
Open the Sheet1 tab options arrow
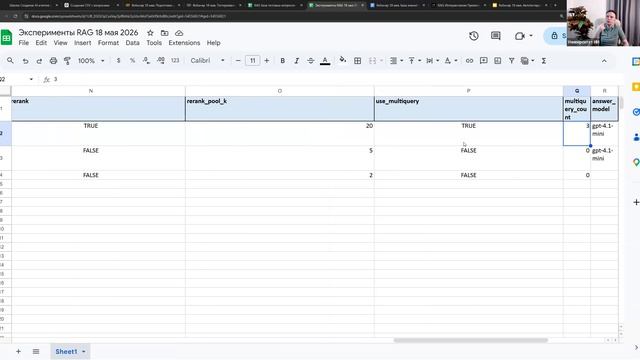click(x=84, y=351)
